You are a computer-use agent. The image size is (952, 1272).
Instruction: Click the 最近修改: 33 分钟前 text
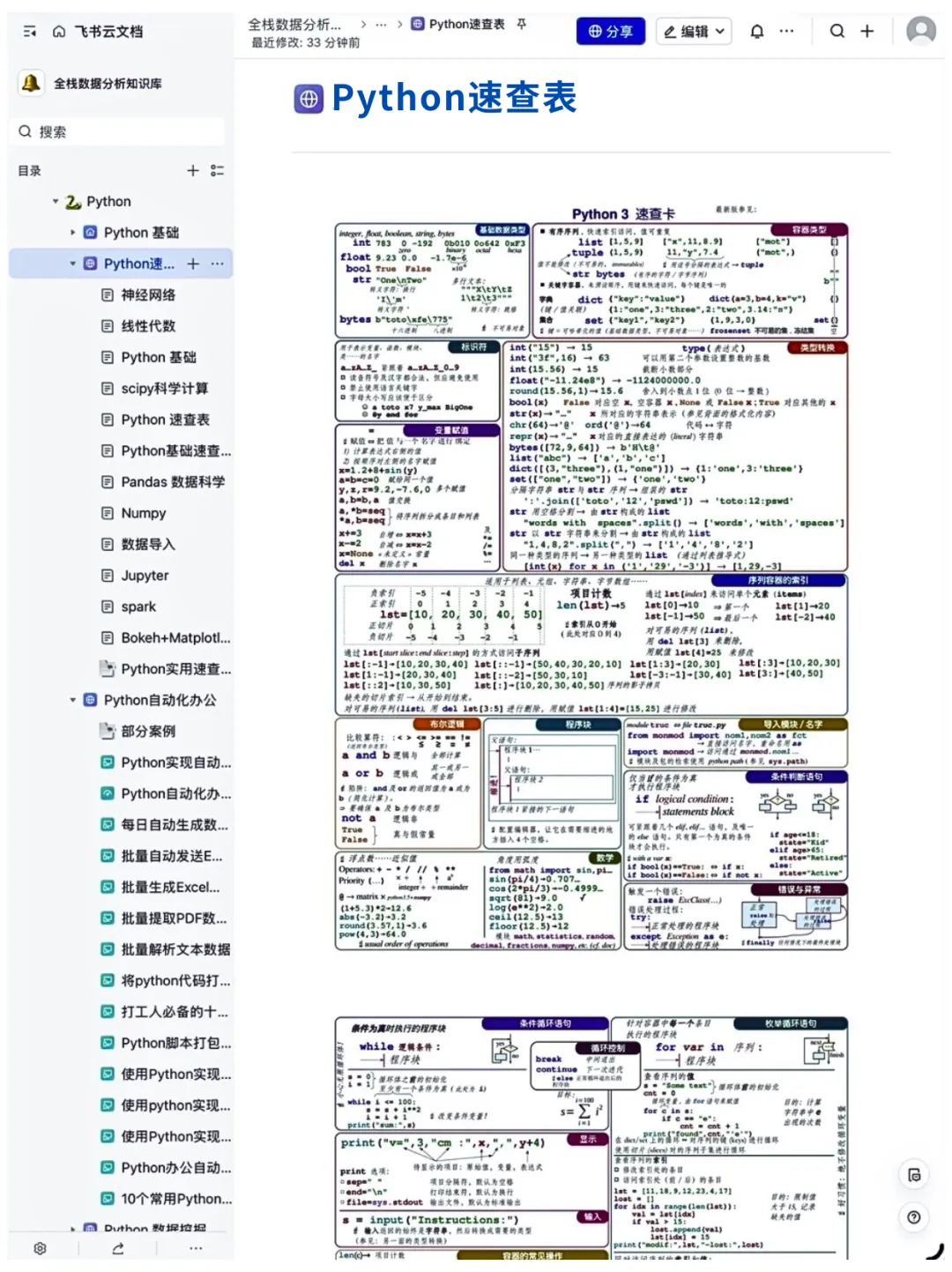click(305, 42)
